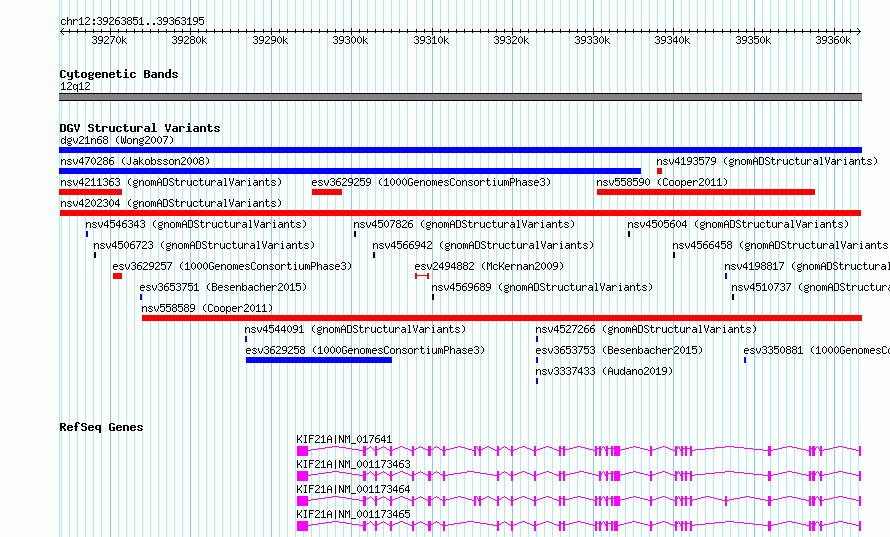Click esv3629258 1000Genomes variant label
Viewport: 890px width, 537px height.
[365, 350]
